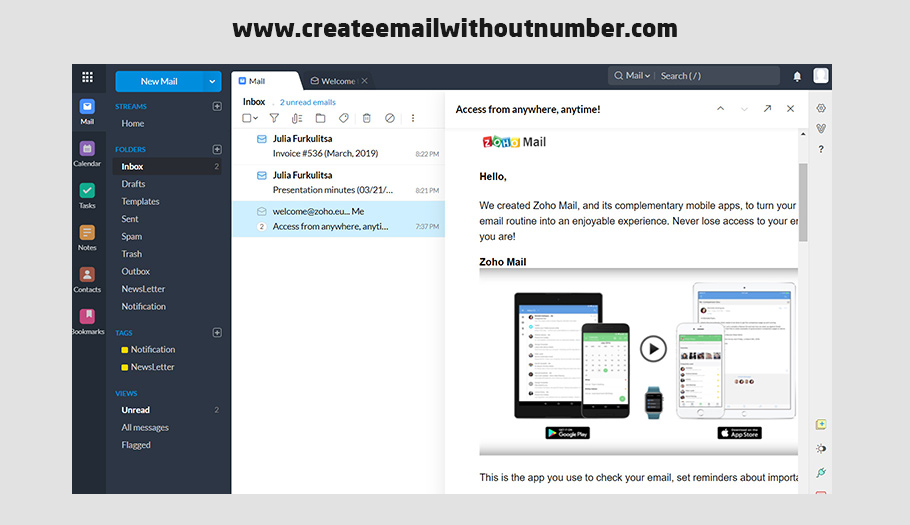Expand the select-all checkbox dropdown arrow
Viewport: 910px width, 525px height.
pos(255,118)
